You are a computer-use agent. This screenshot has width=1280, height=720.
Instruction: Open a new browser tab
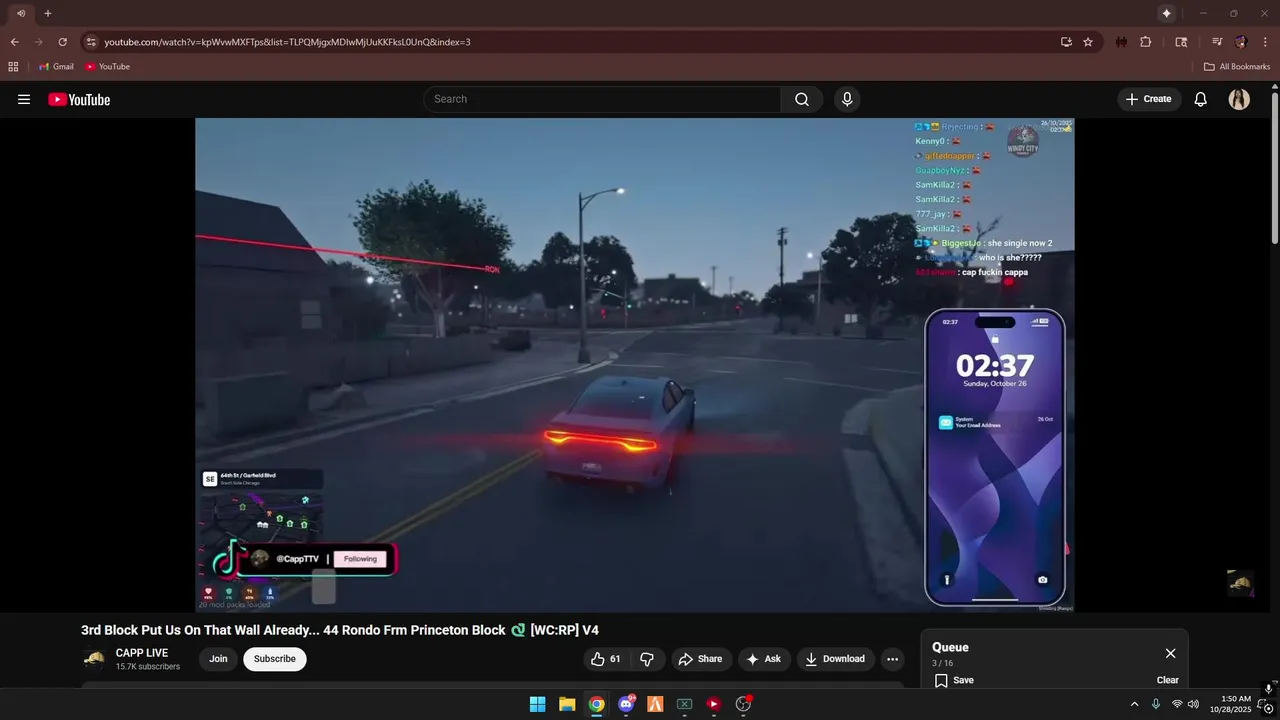pos(47,13)
